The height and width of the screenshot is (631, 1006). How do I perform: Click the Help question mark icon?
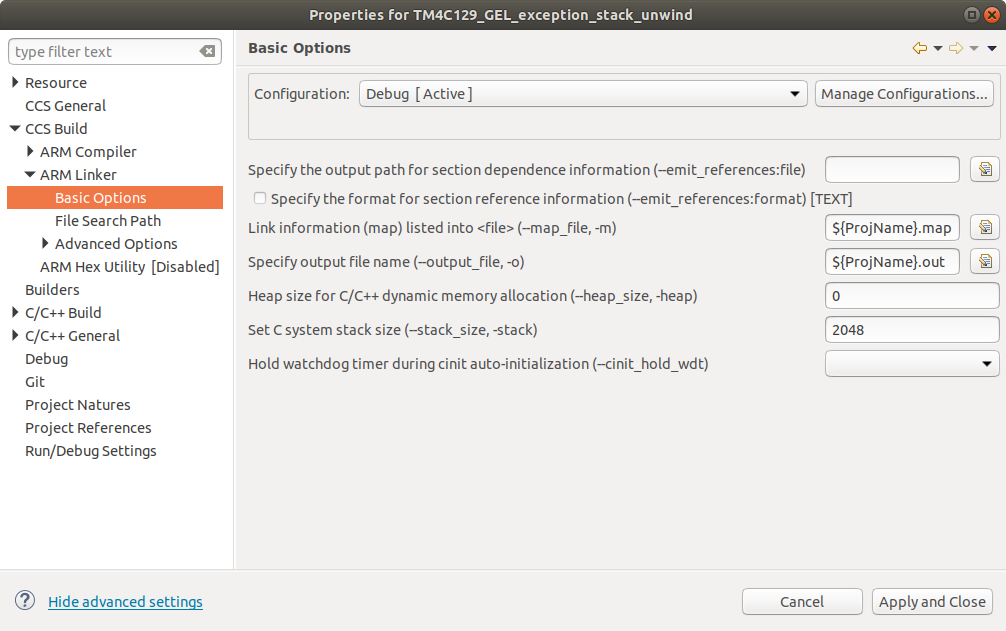point(25,600)
